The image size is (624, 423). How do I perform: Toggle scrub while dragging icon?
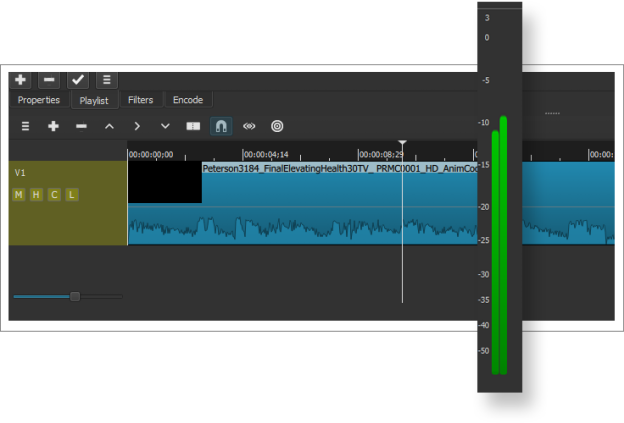pos(250,126)
